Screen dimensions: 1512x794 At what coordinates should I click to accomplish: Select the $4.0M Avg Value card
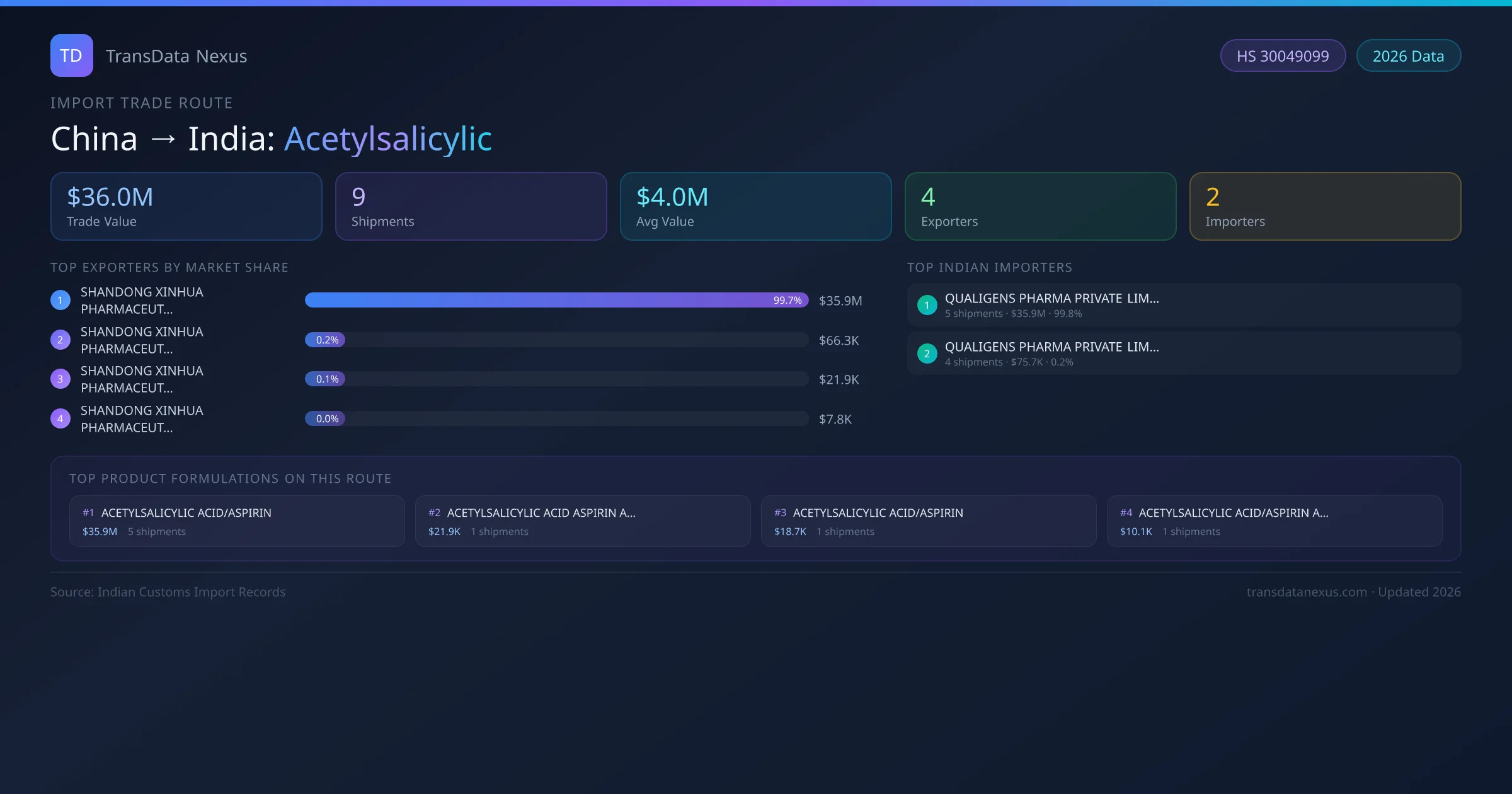point(755,206)
